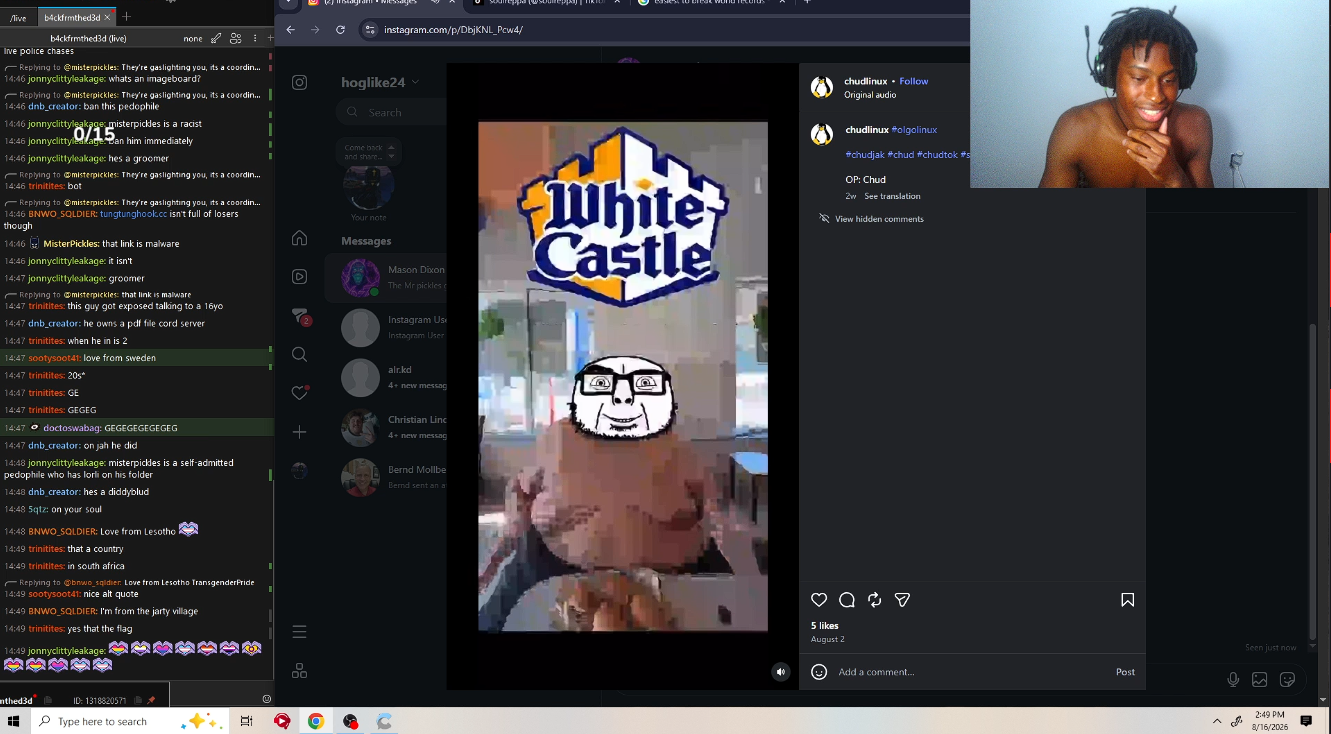Open the viewer list icon in Chatterino
The height and width of the screenshot is (734, 1331).
pyautogui.click(x=235, y=38)
